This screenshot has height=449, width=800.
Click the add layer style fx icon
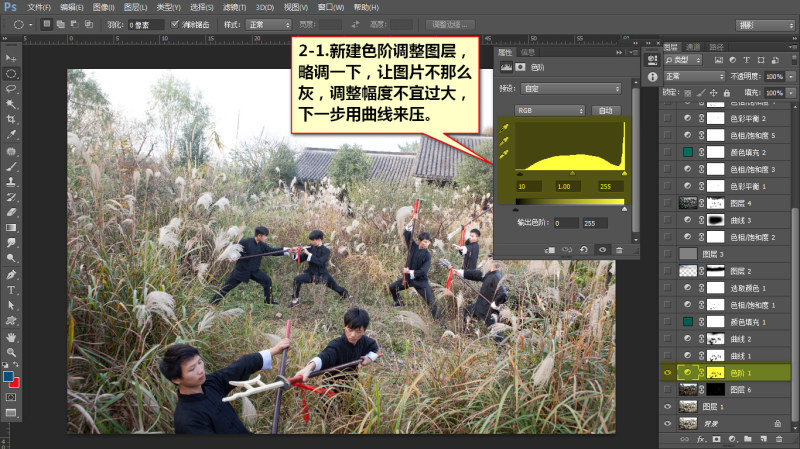(x=701, y=439)
